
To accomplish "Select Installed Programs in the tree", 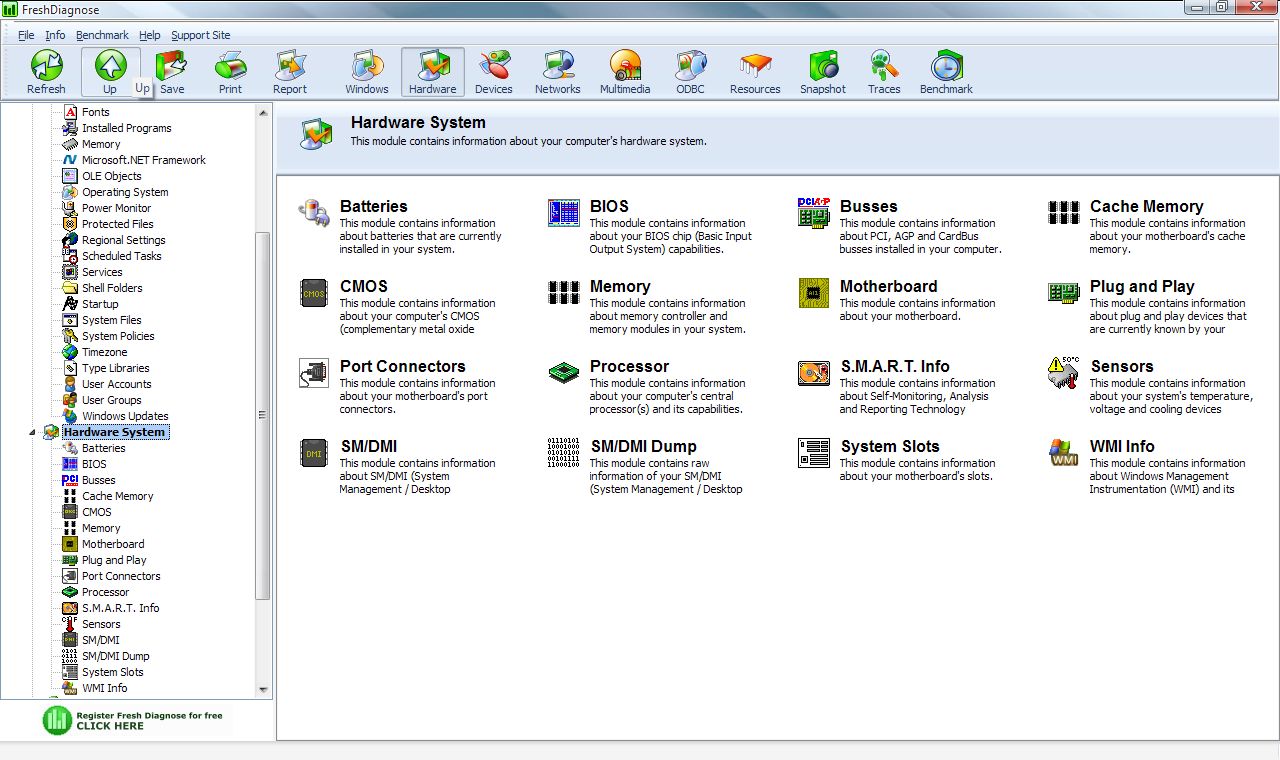I will pos(126,128).
